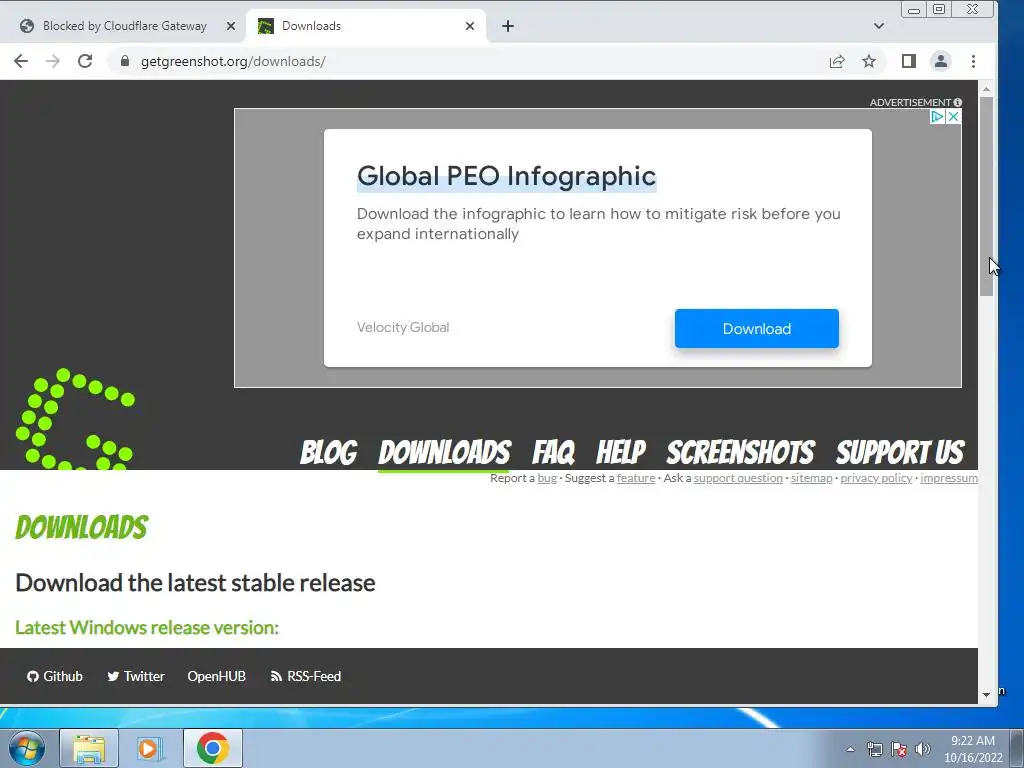
Task: Click the Greenshot green dotted logo
Action: (x=75, y=419)
